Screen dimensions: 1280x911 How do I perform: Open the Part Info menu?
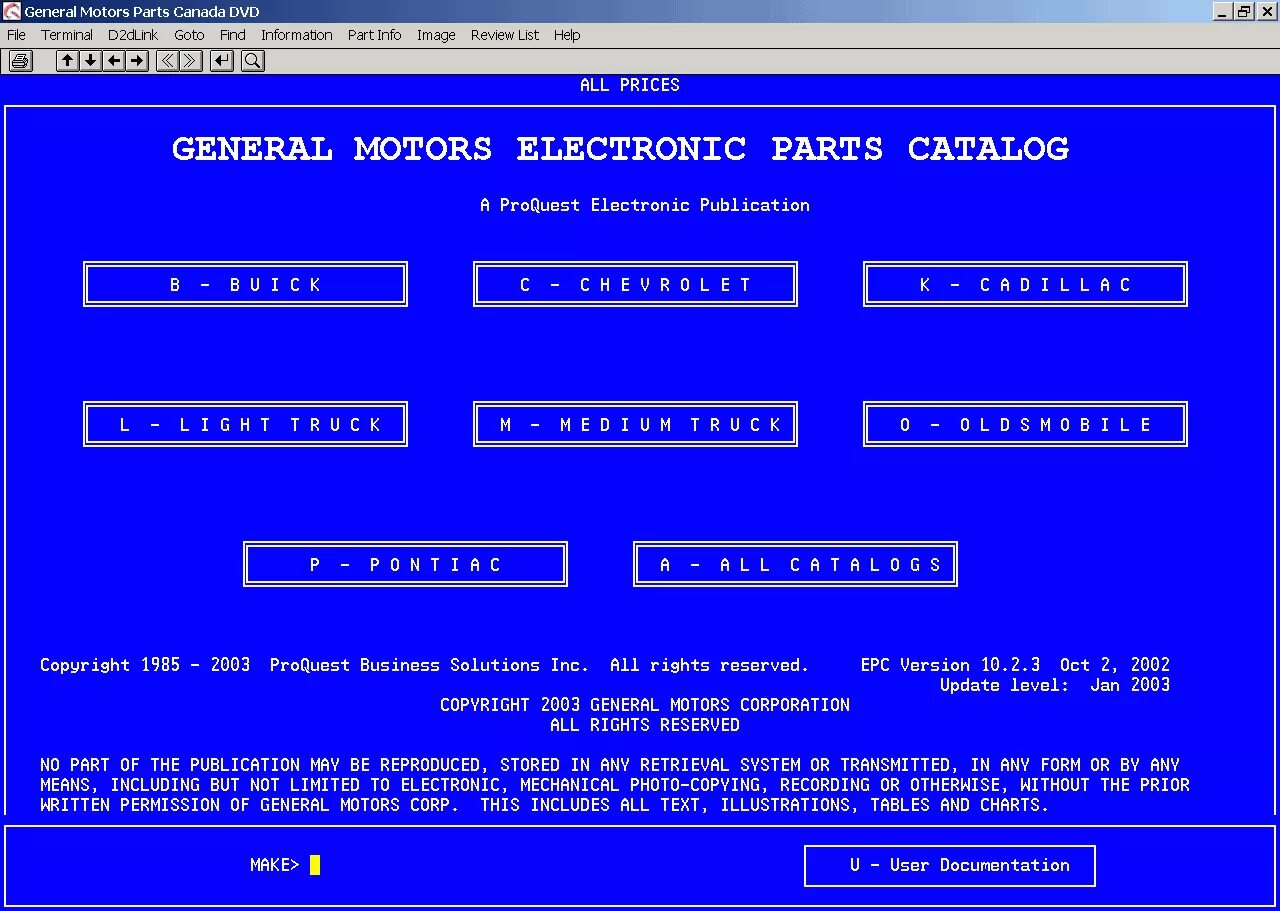pos(374,35)
